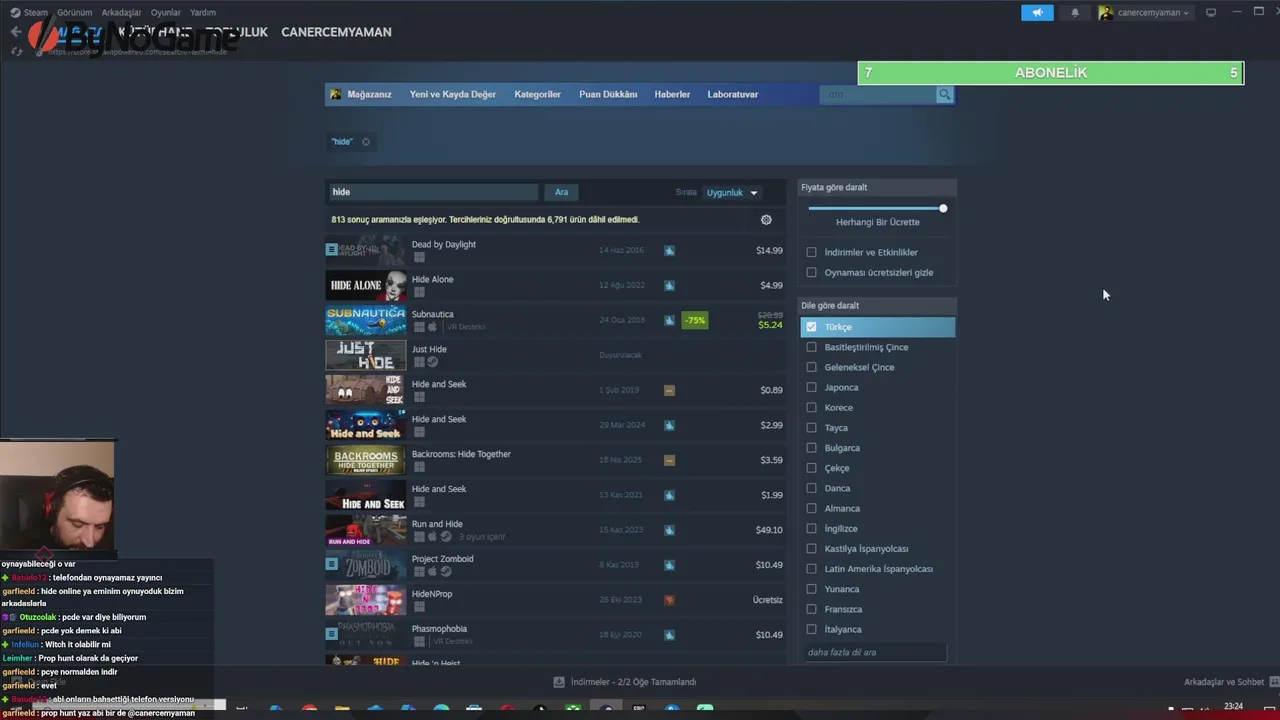
Task: Open the Puan Dükkânı link
Action: tap(608, 94)
